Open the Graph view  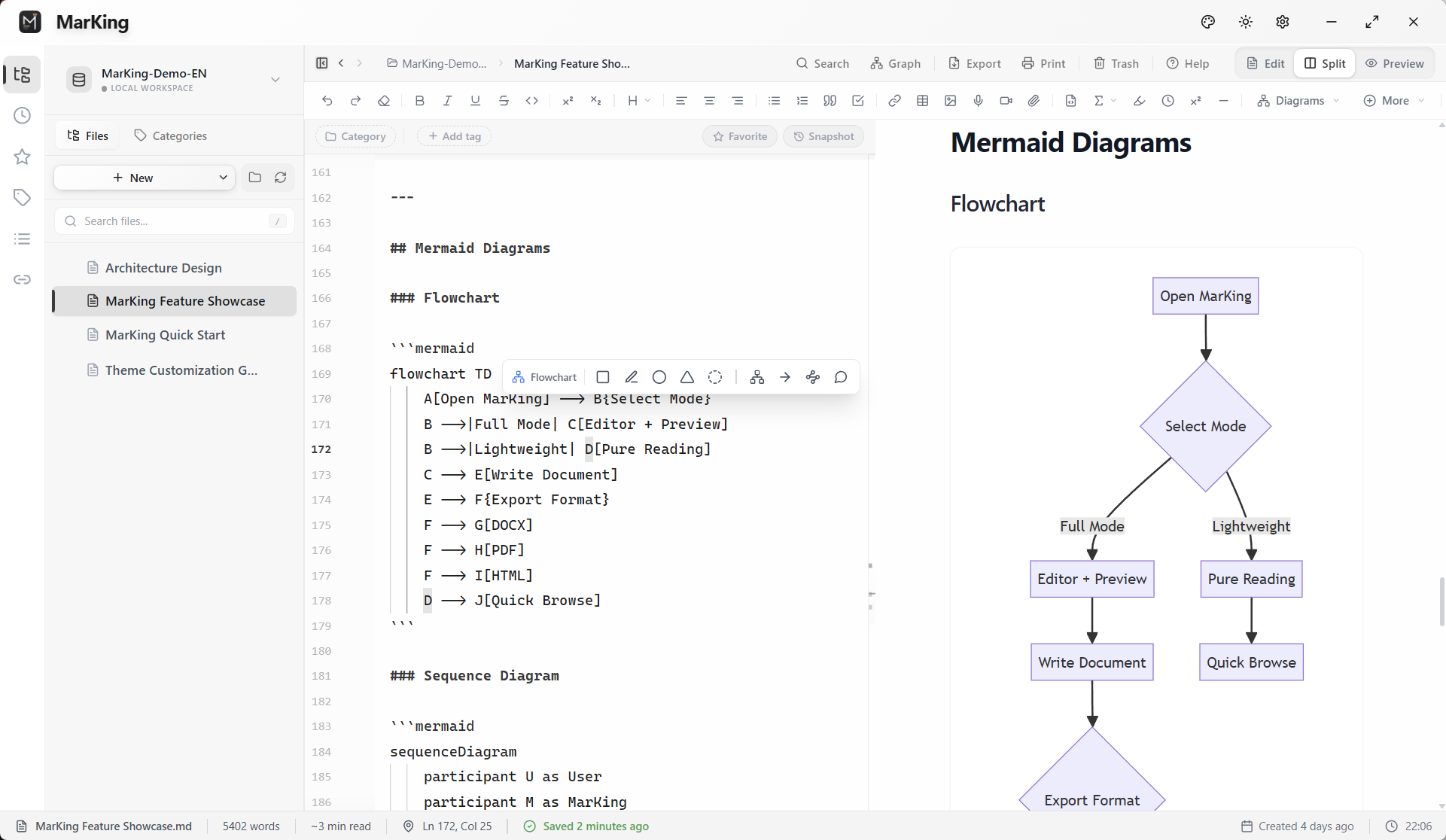click(x=896, y=63)
